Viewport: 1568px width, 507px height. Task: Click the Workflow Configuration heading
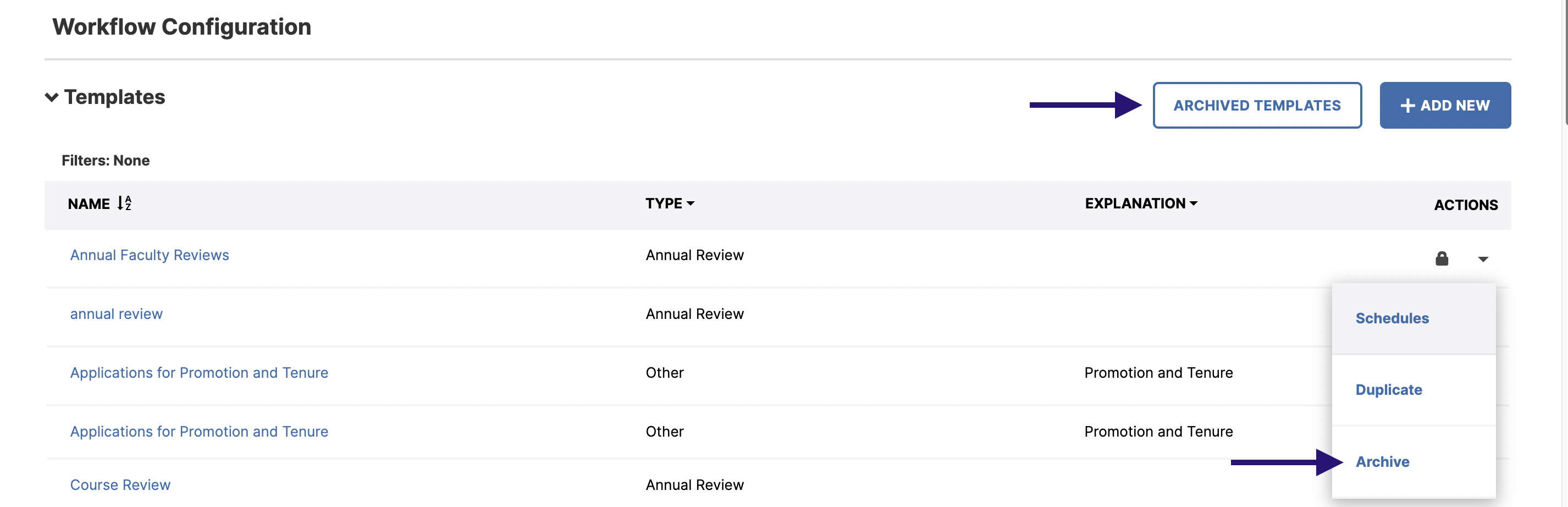pos(181,27)
